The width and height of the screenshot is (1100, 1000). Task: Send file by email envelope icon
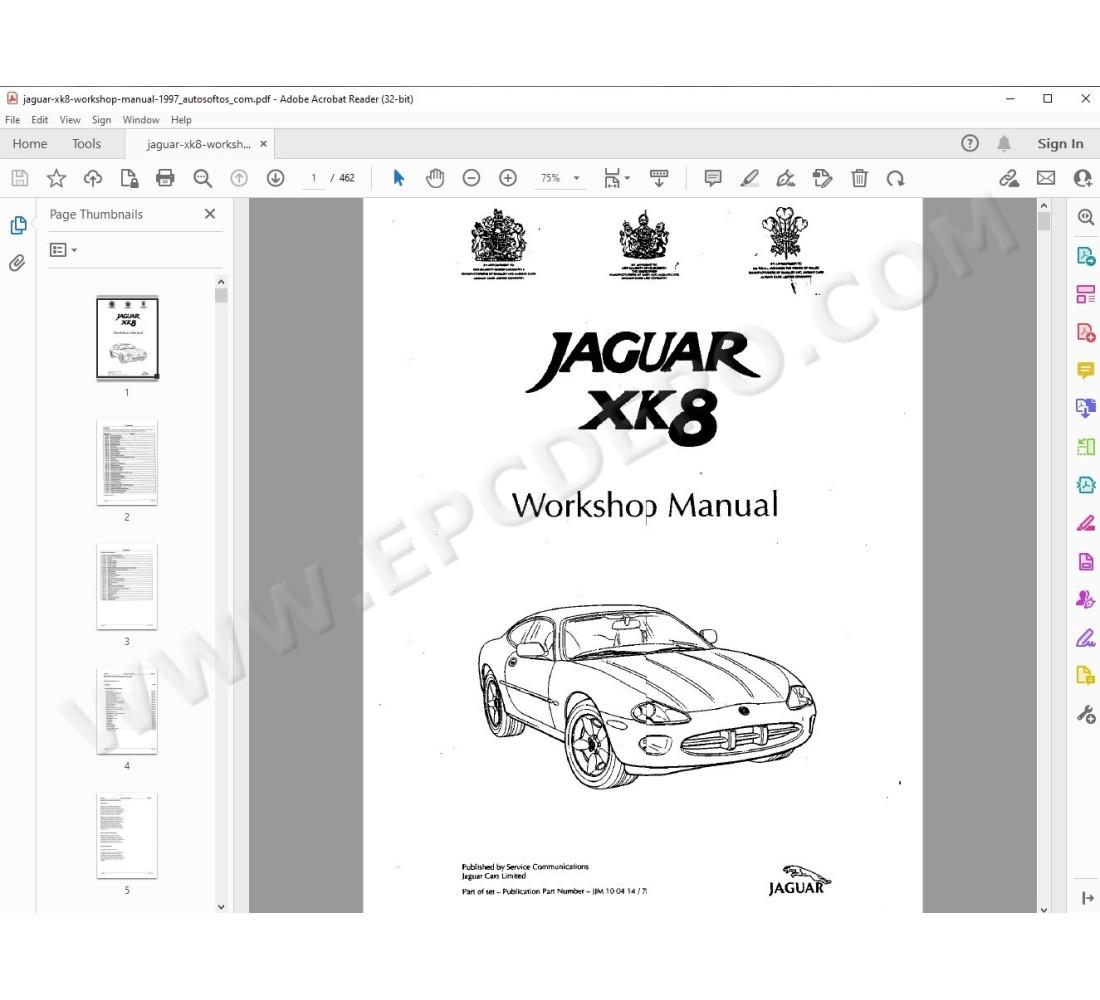1046,178
